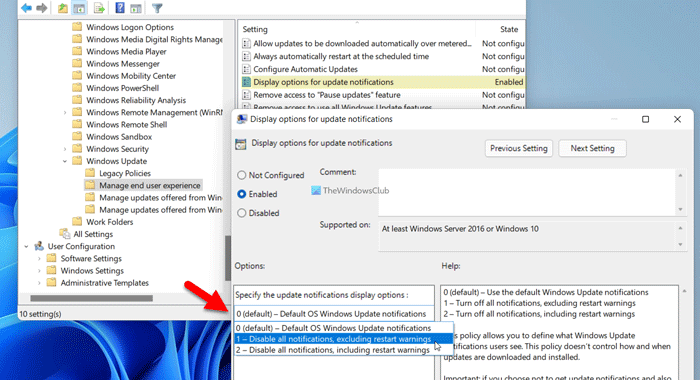Click the Up one level folder icon
The height and width of the screenshot is (380, 700).
click(62, 8)
